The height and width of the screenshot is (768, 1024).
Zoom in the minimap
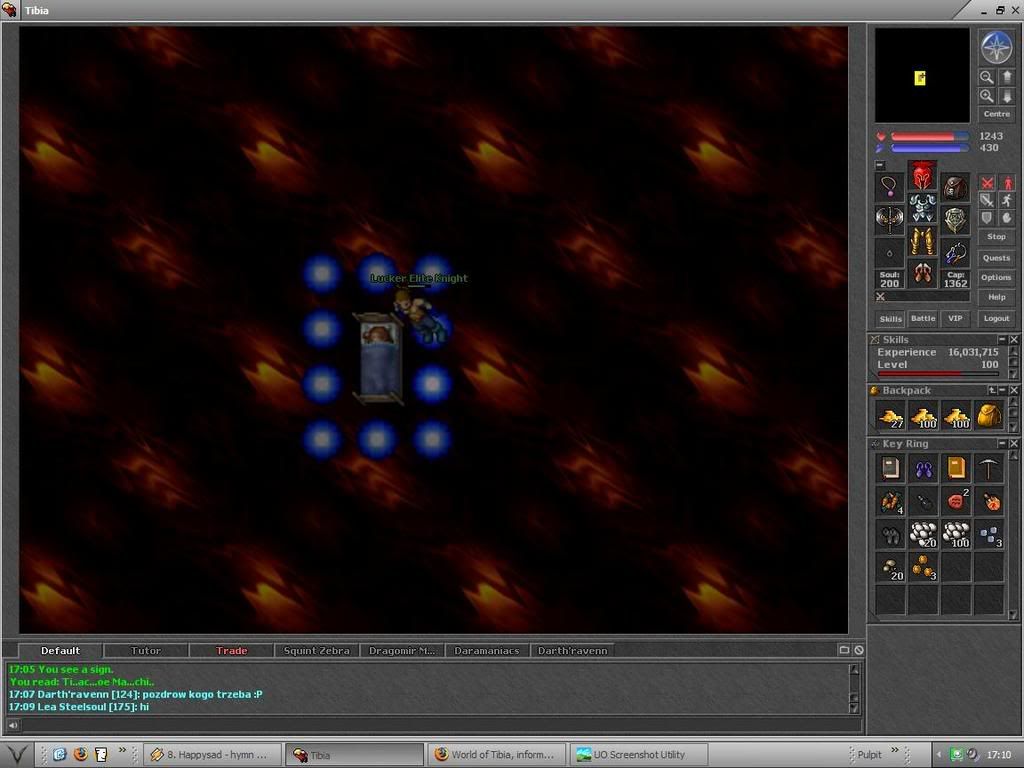coord(986,96)
